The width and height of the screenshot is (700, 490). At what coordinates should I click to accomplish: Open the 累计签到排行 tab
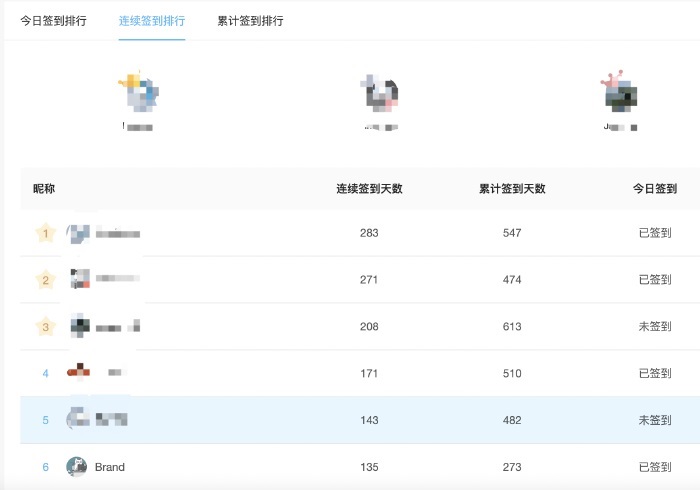click(x=250, y=21)
